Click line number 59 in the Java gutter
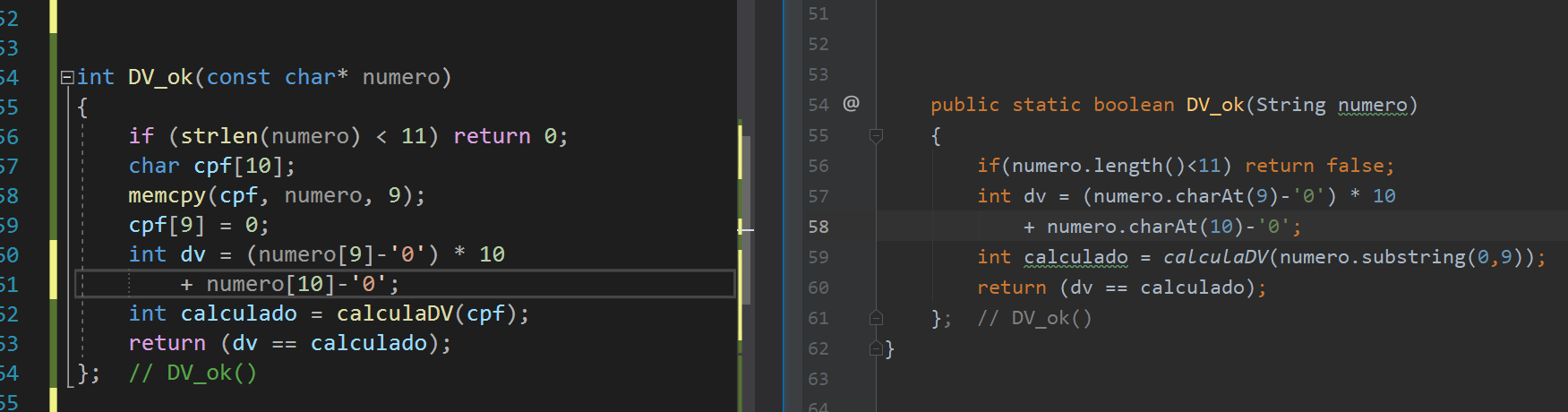1568x412 pixels. (818, 257)
